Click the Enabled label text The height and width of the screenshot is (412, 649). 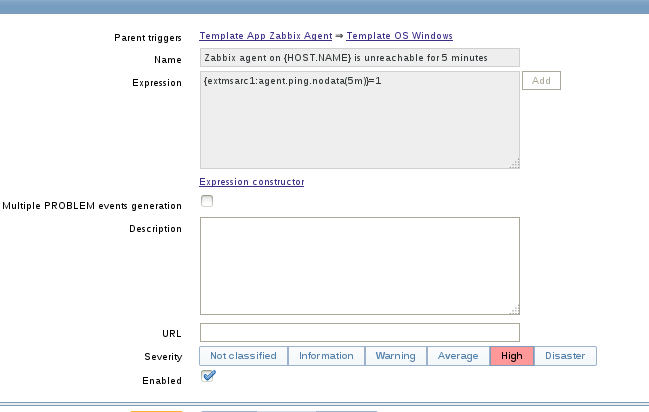point(162,381)
